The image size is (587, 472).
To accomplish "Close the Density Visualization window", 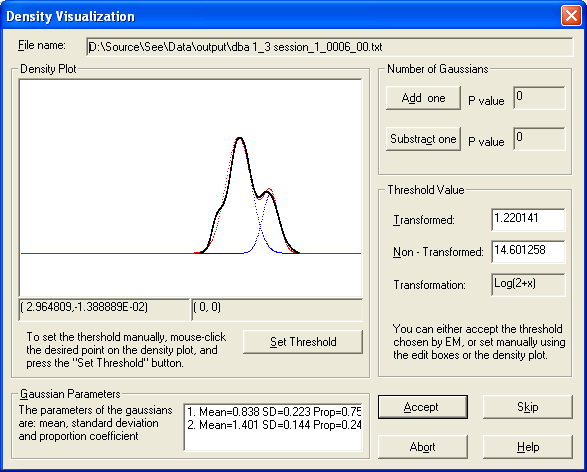I will (571, 16).
